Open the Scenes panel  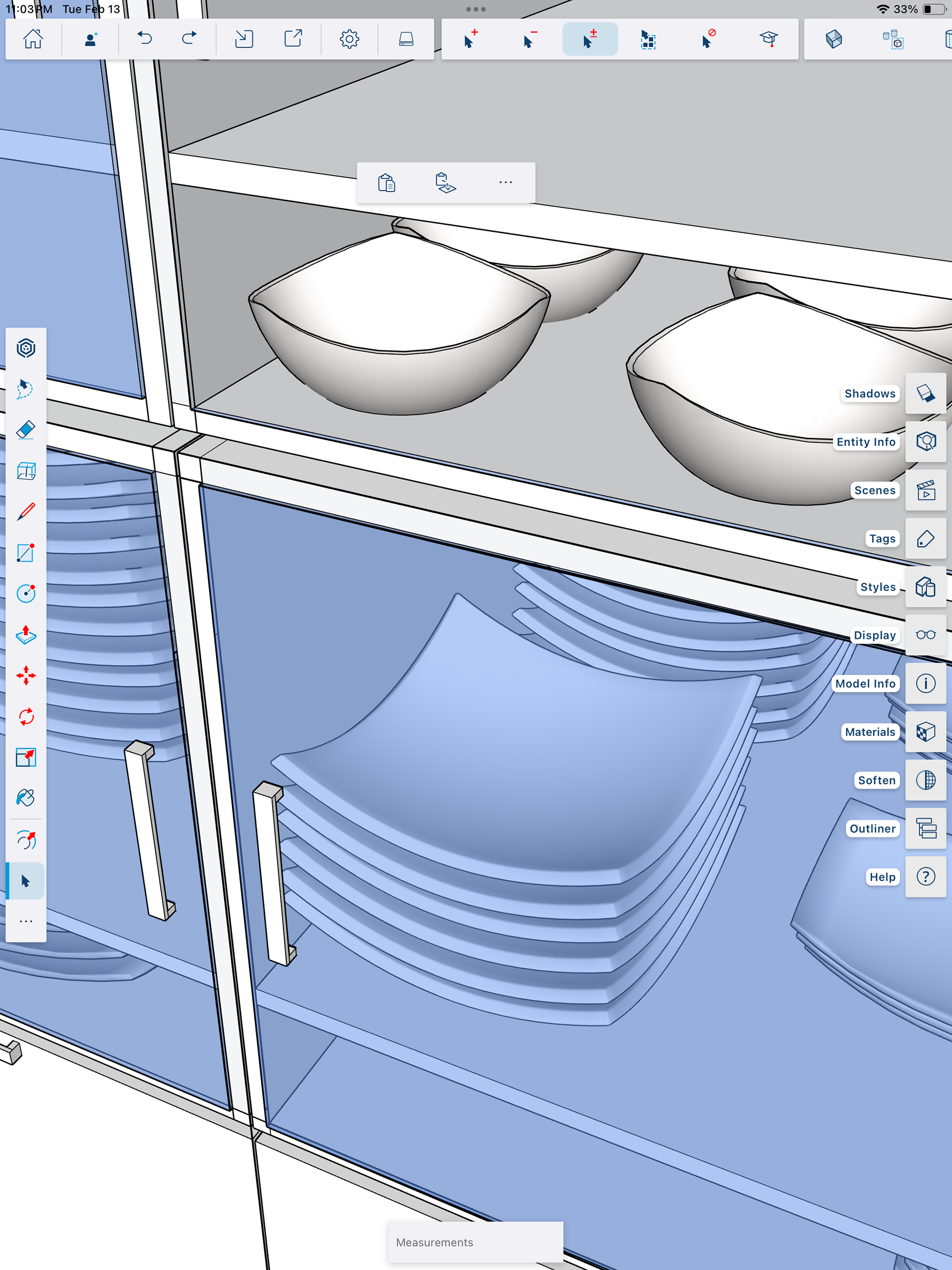click(x=926, y=490)
